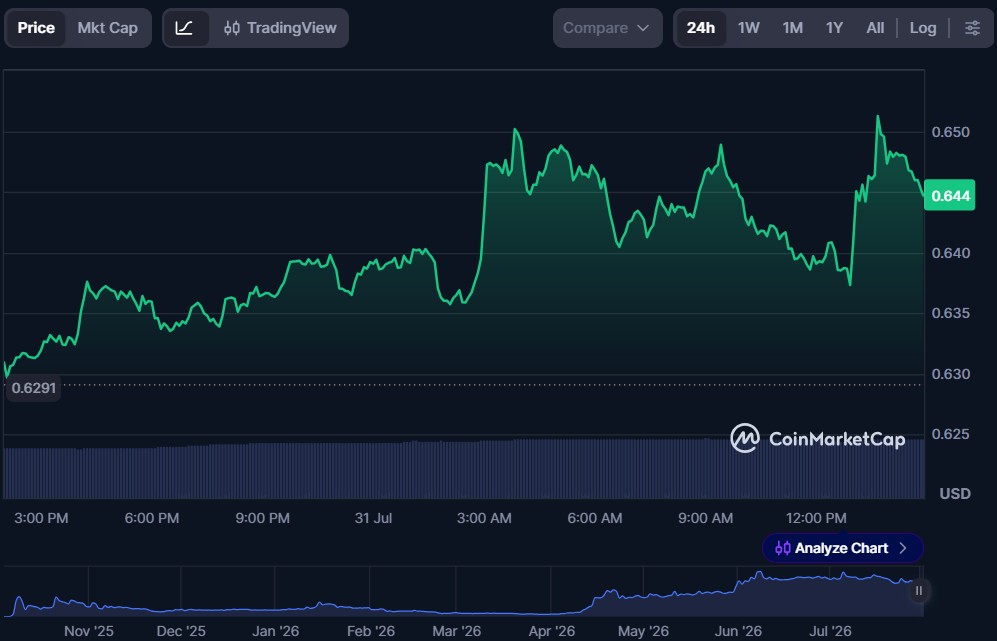Click Mar '26 on the overview timeline
The height and width of the screenshot is (641, 997).
(x=457, y=631)
